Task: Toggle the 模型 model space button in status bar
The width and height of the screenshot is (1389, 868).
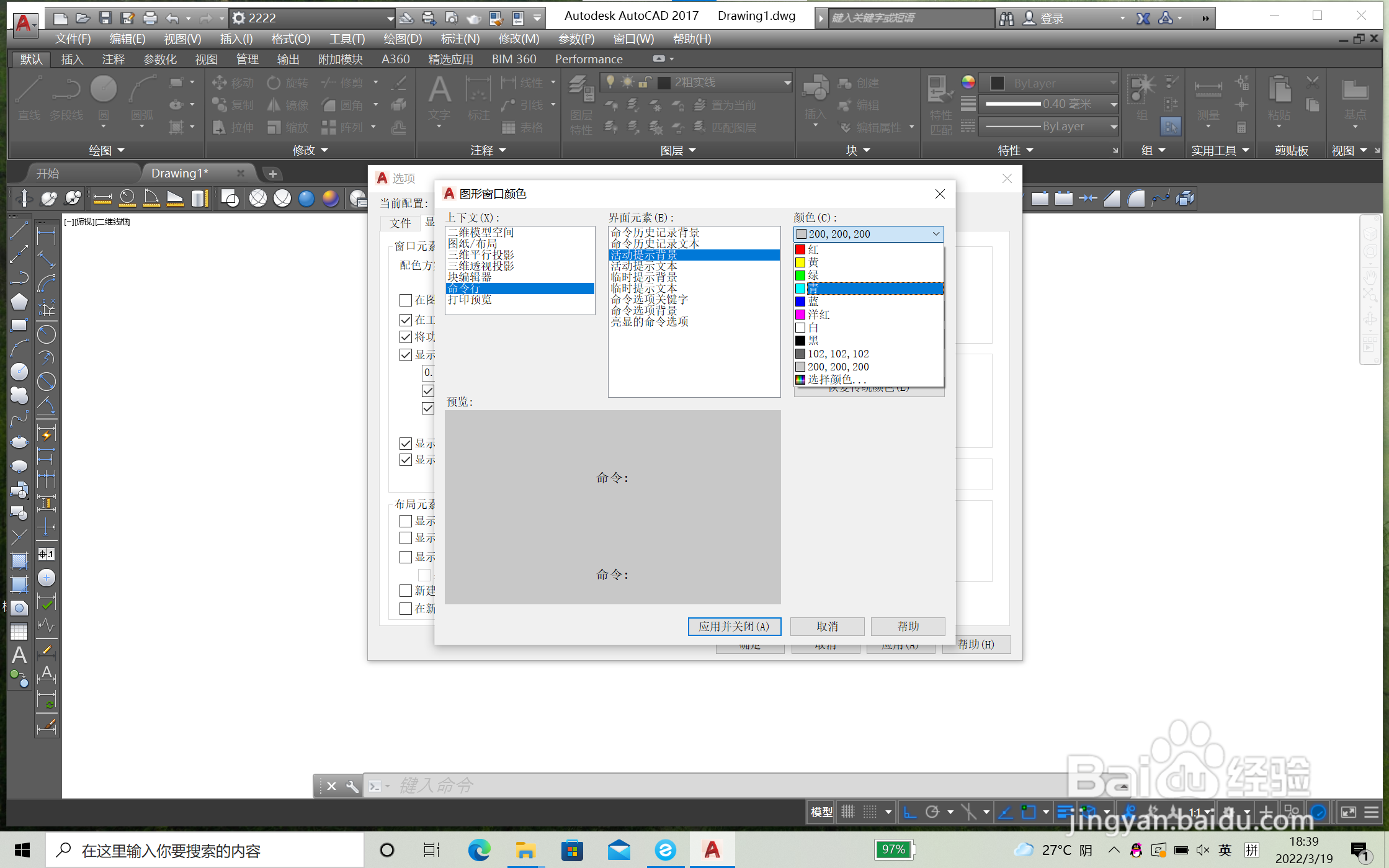Action: pos(821,812)
